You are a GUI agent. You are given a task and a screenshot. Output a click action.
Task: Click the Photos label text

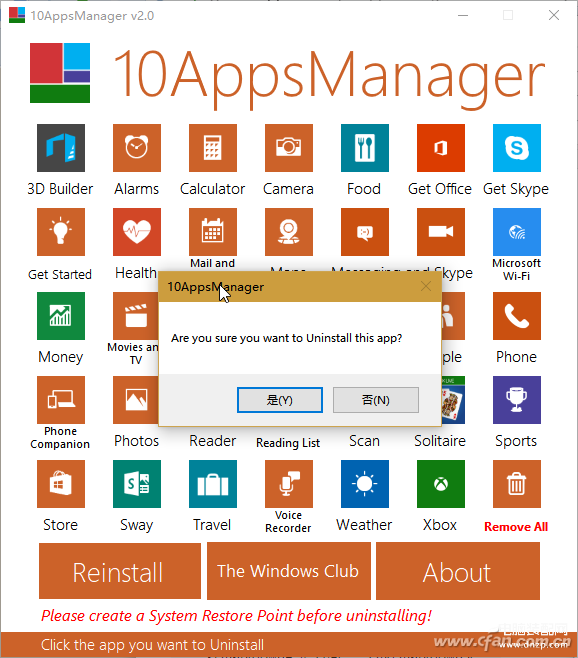pos(136,441)
